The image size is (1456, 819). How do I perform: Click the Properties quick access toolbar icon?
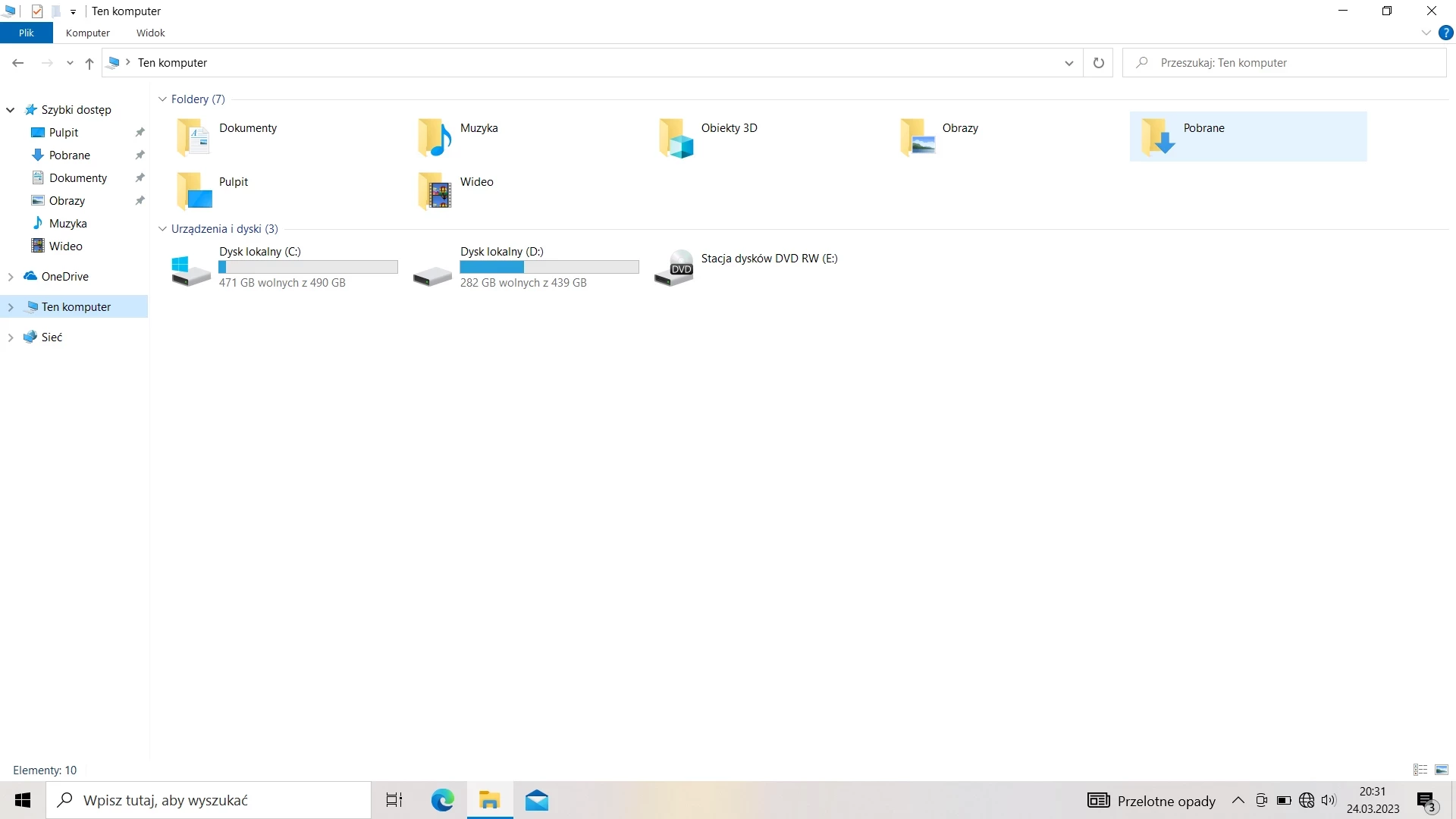pos(36,11)
